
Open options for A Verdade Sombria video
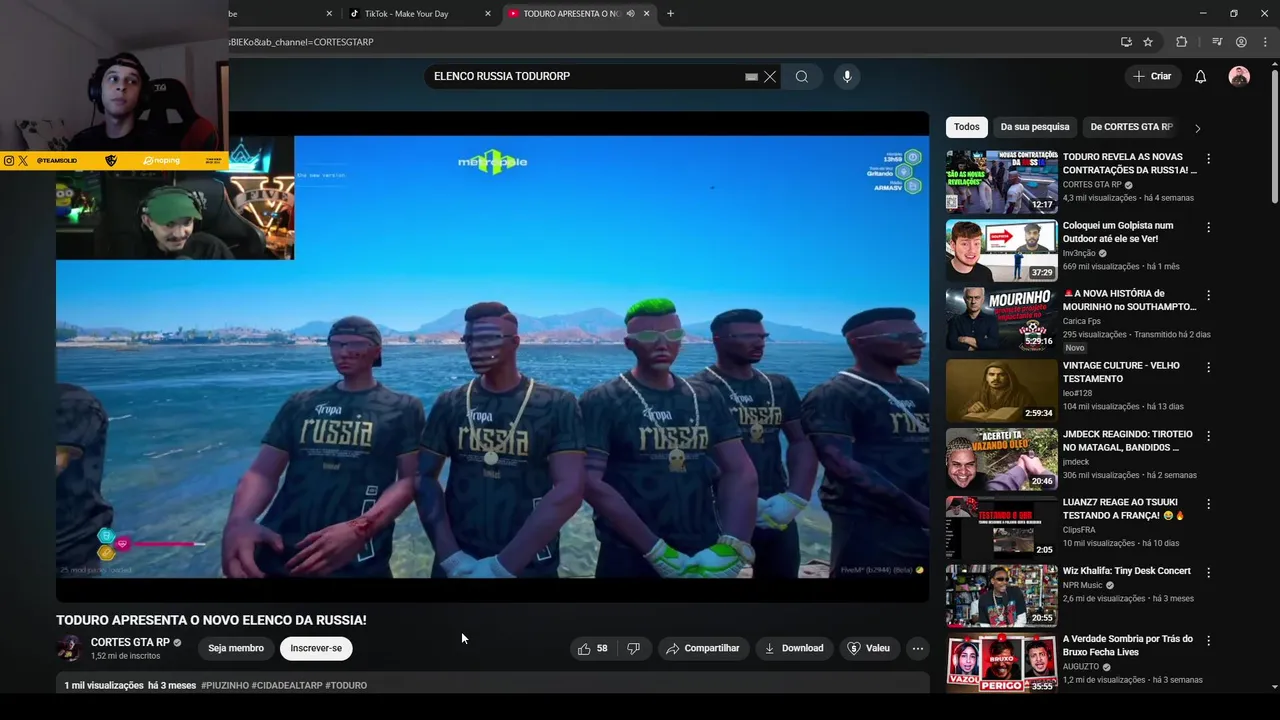click(x=1208, y=640)
